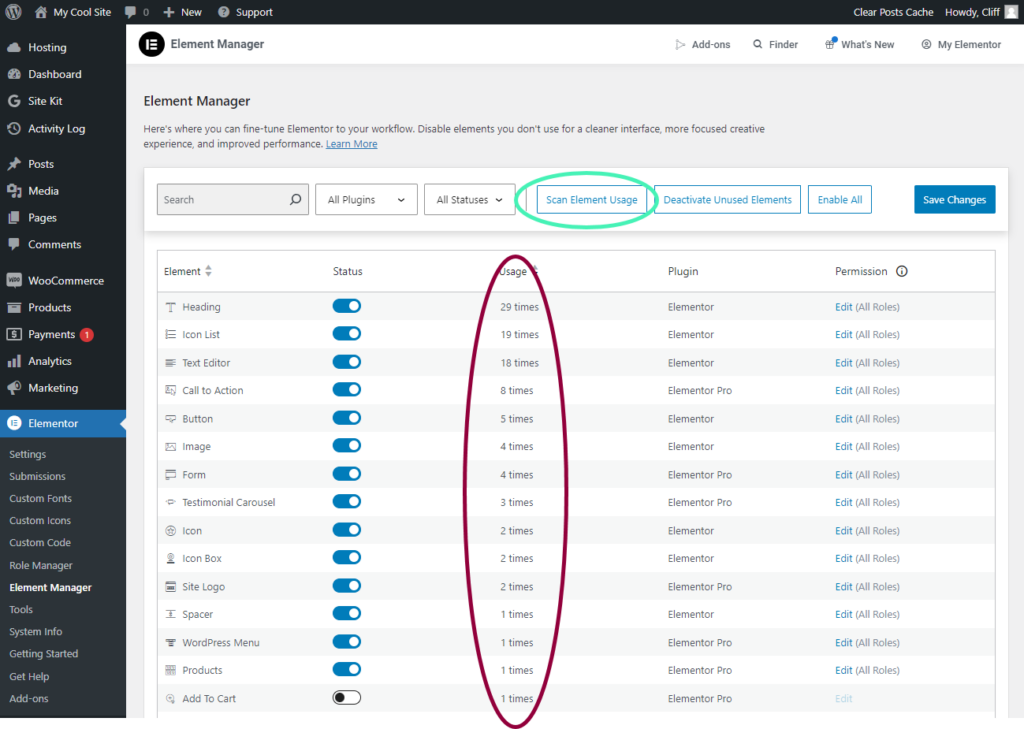The width and height of the screenshot is (1024, 729).
Task: Open the WooCommerce sidebar icon
Action: tap(15, 280)
